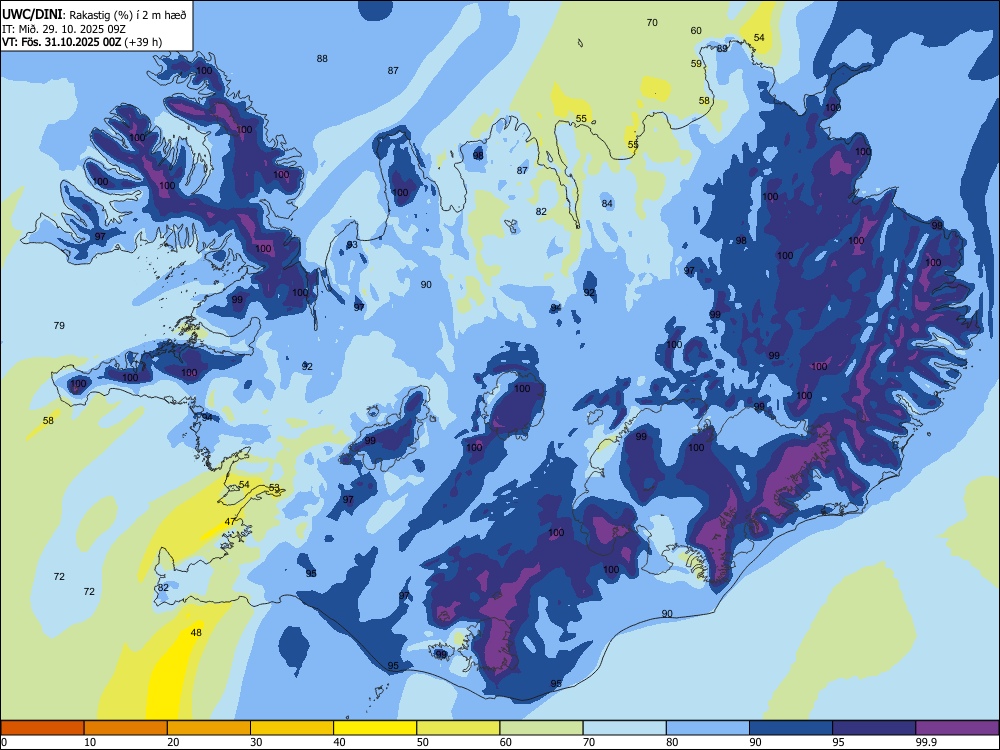Click the legend tick label '80'
Viewport: 1000px width, 750px height.
[672, 742]
